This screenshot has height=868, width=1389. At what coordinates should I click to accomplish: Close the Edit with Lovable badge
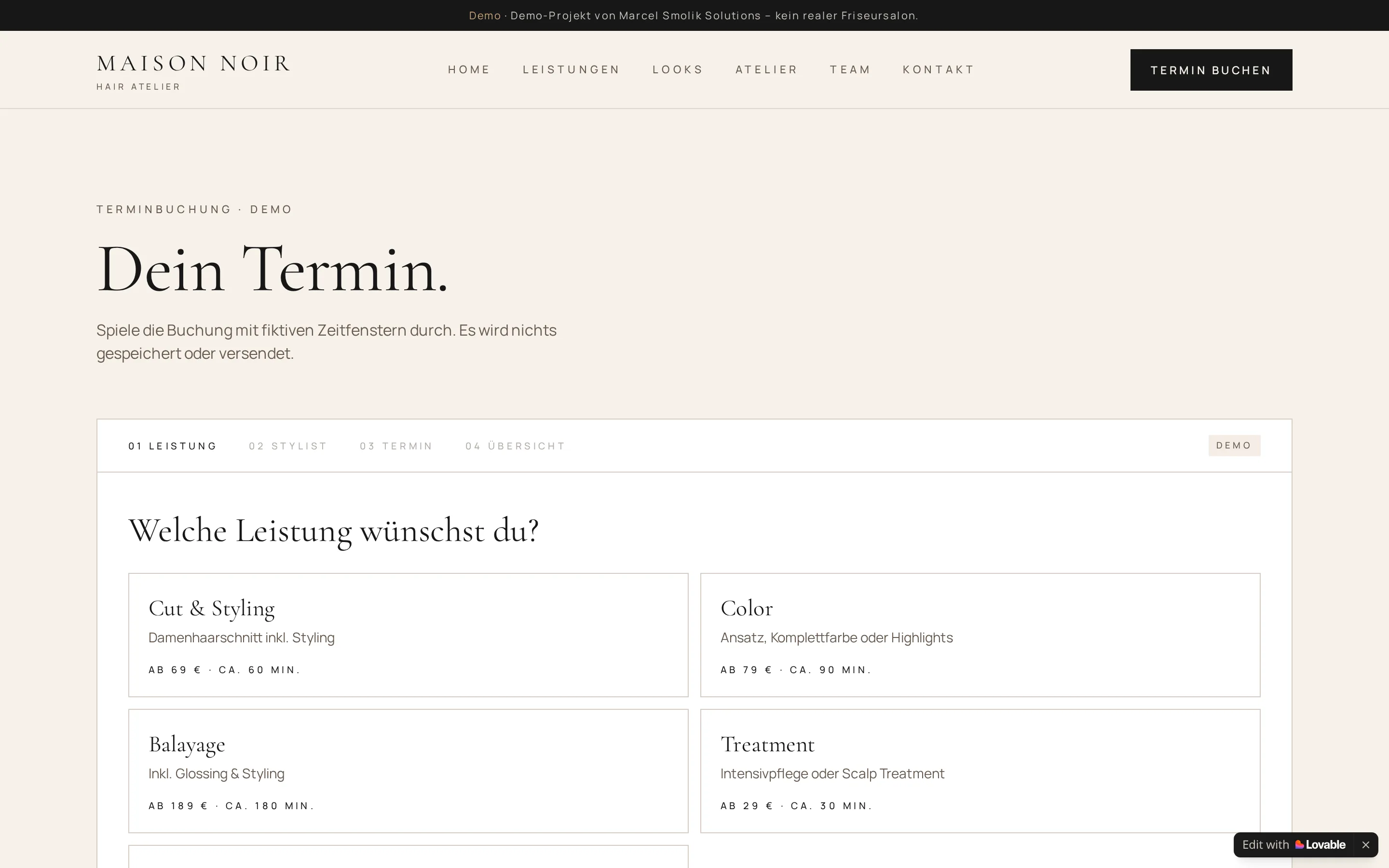(x=1365, y=844)
